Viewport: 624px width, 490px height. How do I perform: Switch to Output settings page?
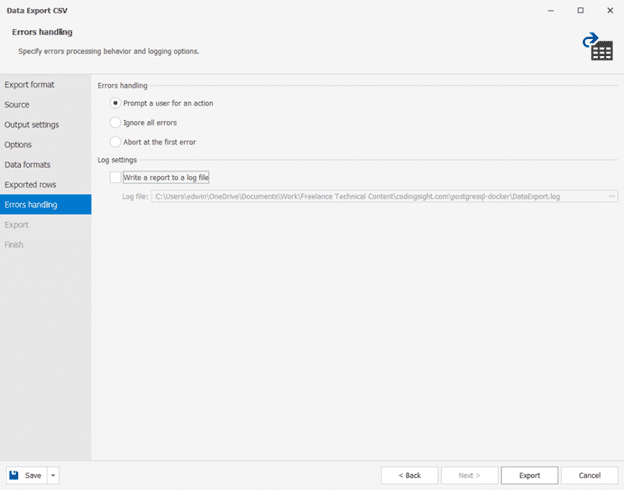[32, 125]
